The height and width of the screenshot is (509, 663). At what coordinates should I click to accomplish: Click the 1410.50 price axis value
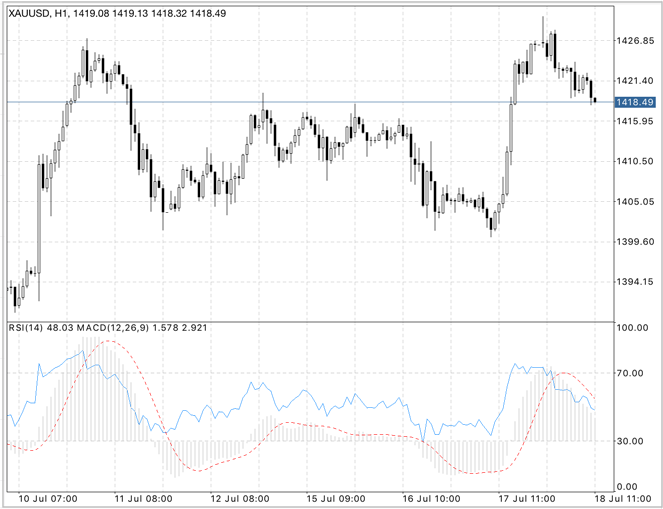coord(636,161)
